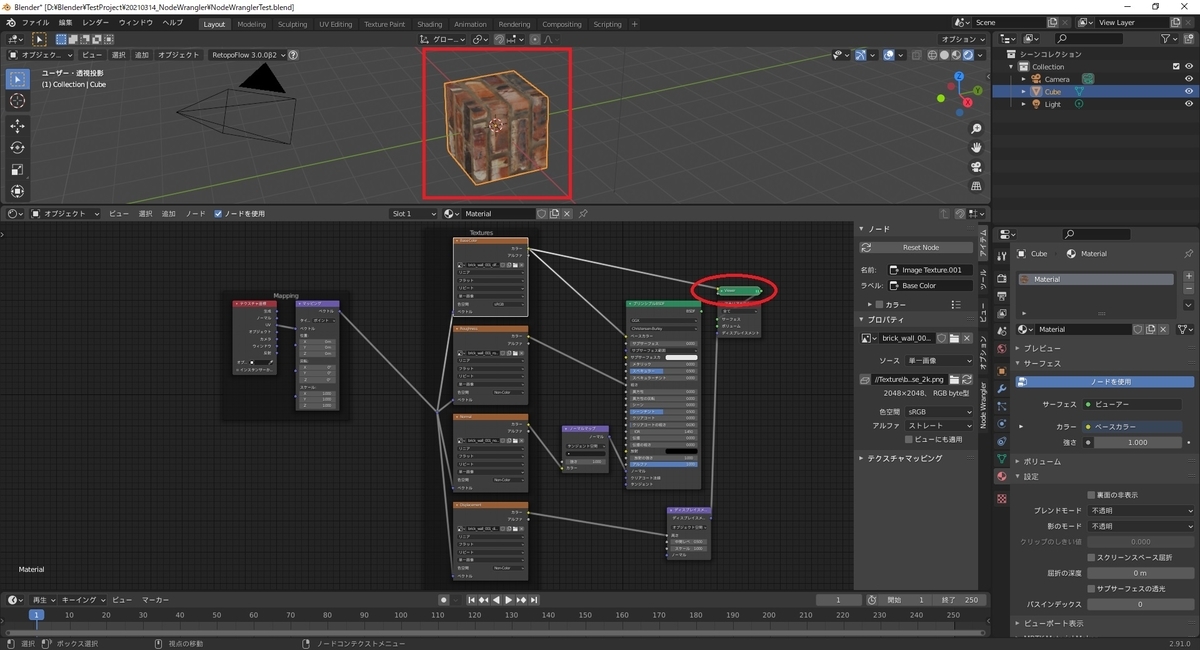The width and height of the screenshot is (1200, 650).
Task: Expand the Cube item in outliner
Action: [1023, 91]
